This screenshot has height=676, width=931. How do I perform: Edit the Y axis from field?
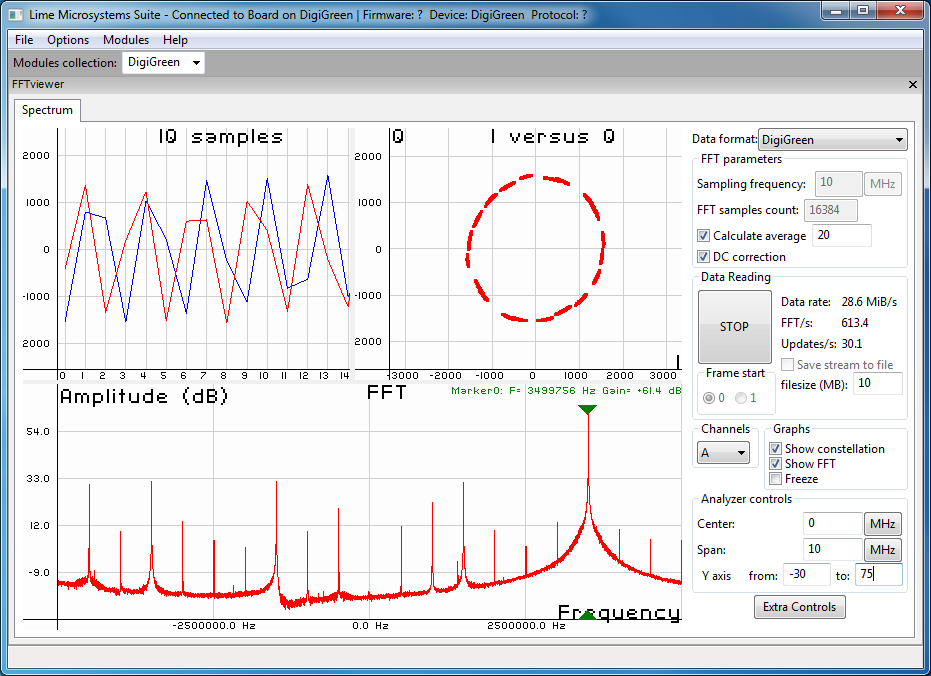[806, 574]
